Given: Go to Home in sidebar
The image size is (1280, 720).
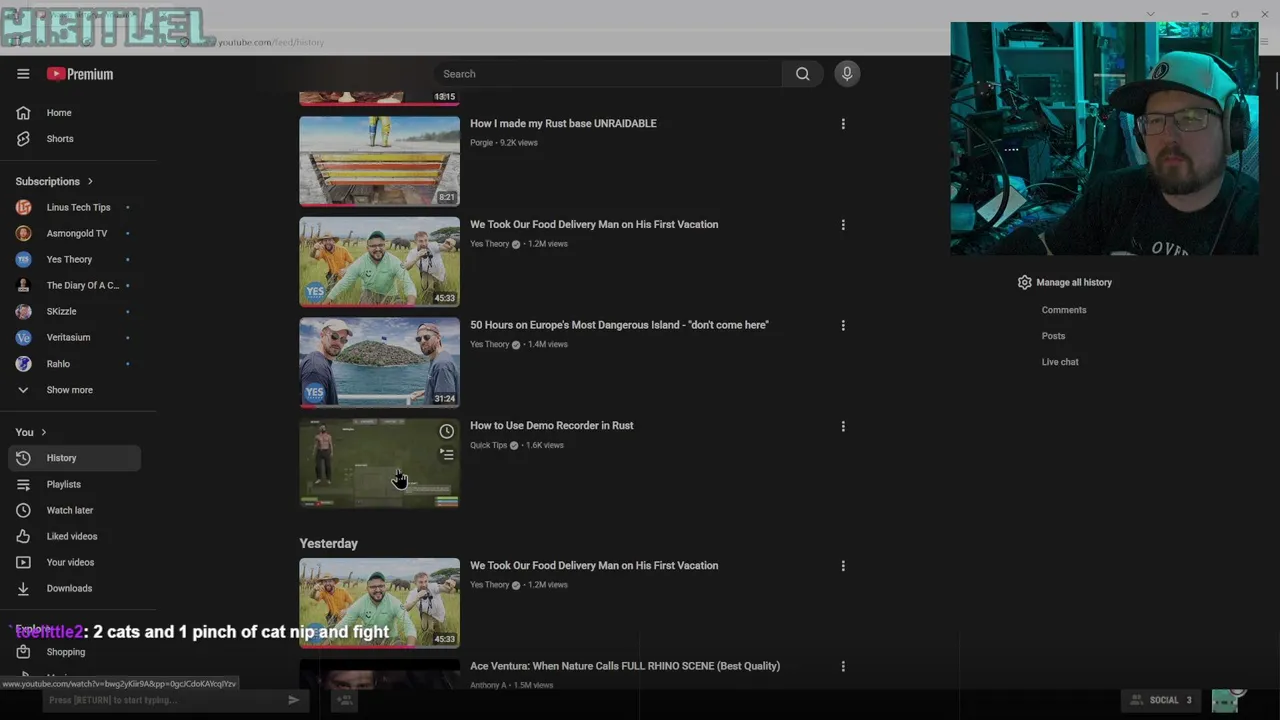Looking at the screenshot, I should (75, 113).
